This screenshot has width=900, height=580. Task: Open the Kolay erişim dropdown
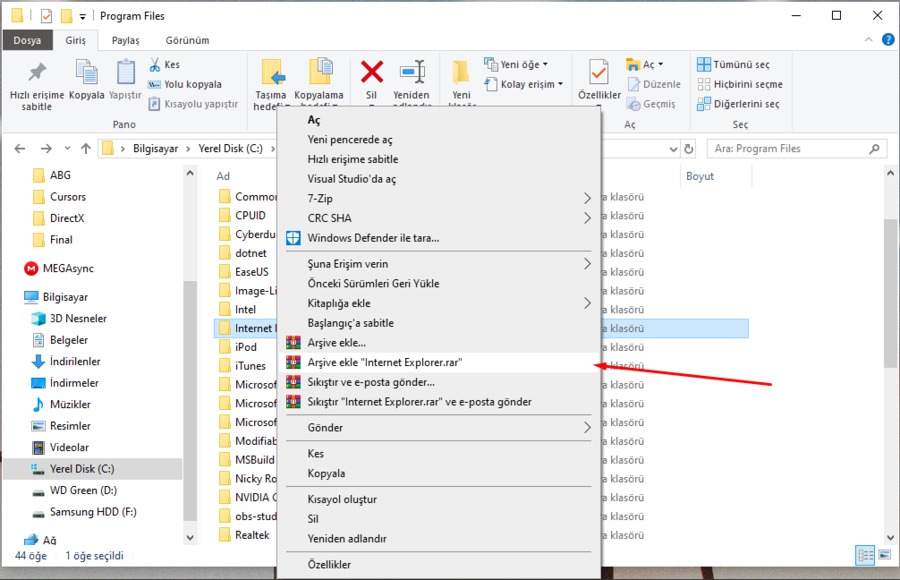[x=523, y=84]
